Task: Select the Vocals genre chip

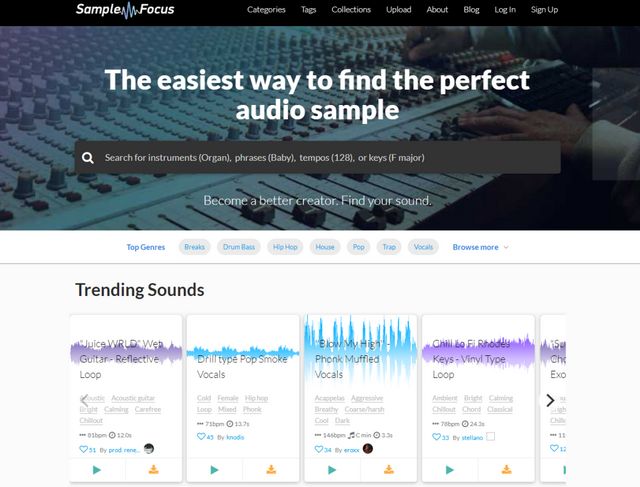Action: (x=423, y=247)
